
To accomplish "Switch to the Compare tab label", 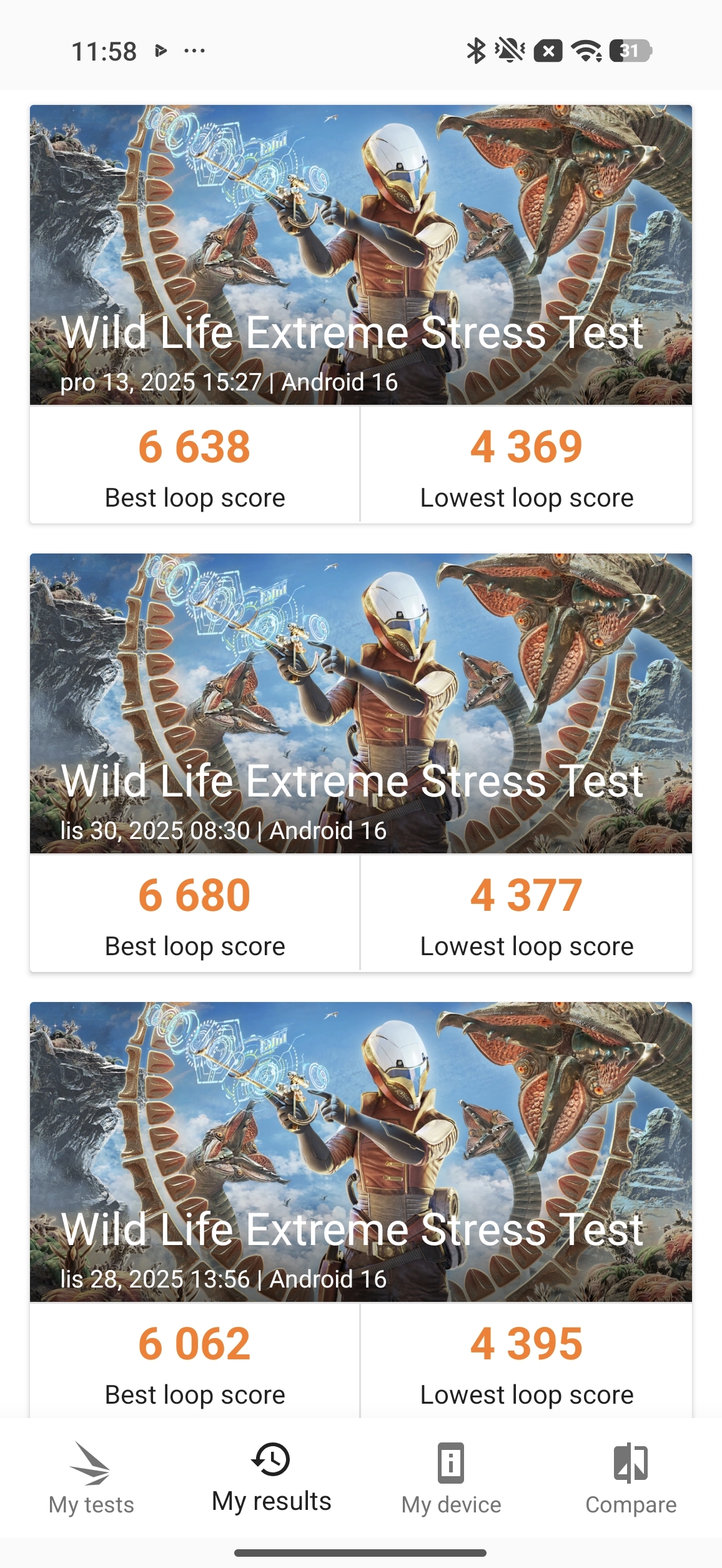I will pyautogui.click(x=631, y=1505).
